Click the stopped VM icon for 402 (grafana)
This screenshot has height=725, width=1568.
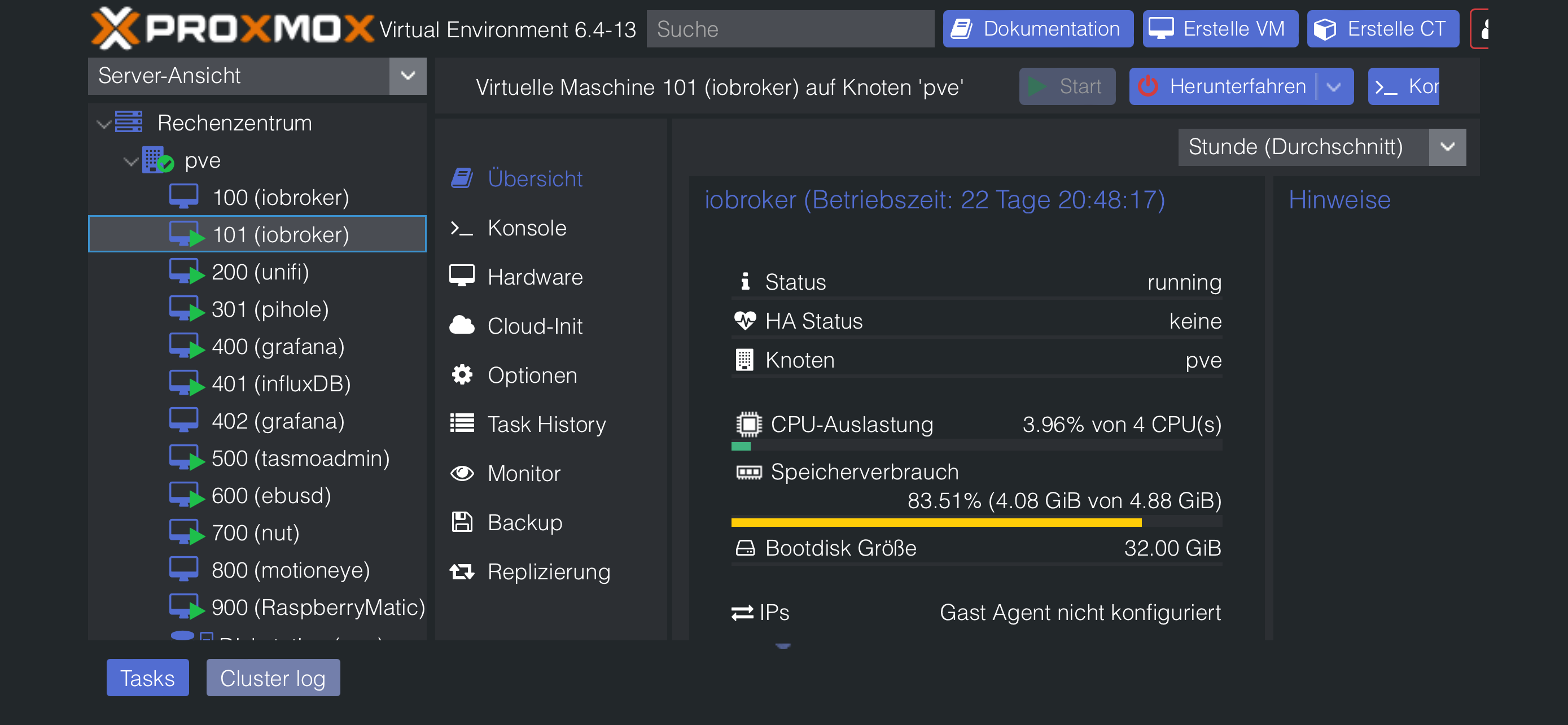click(x=184, y=420)
